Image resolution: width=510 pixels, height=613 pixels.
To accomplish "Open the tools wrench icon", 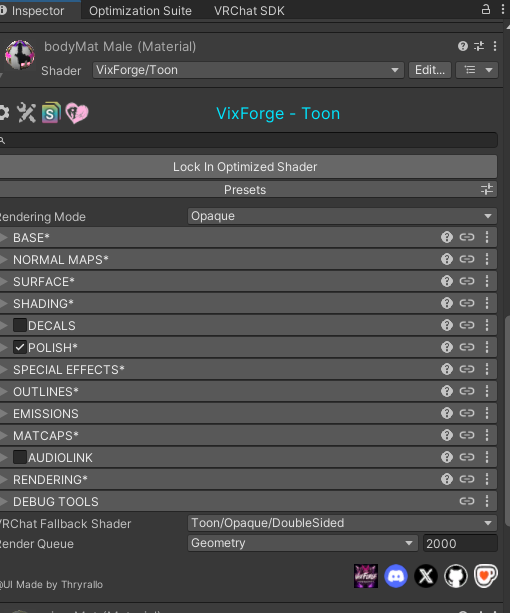I will tap(26, 113).
